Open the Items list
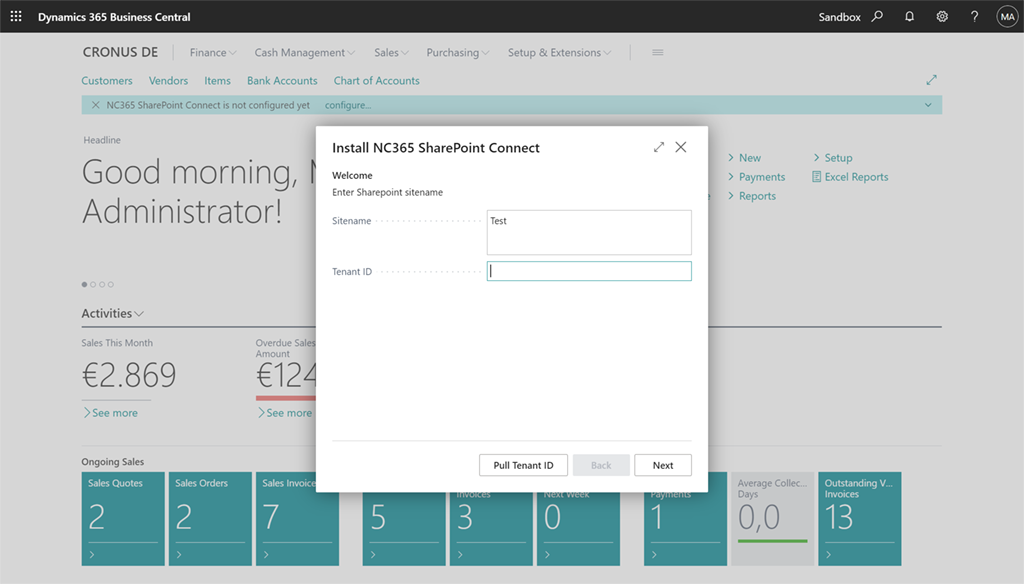 point(217,80)
